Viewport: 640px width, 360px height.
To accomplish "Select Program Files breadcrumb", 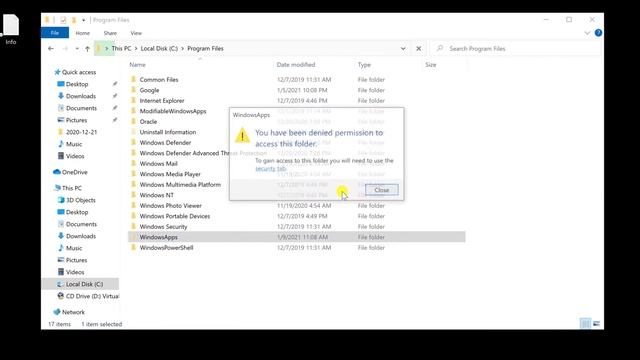I will click(205, 48).
